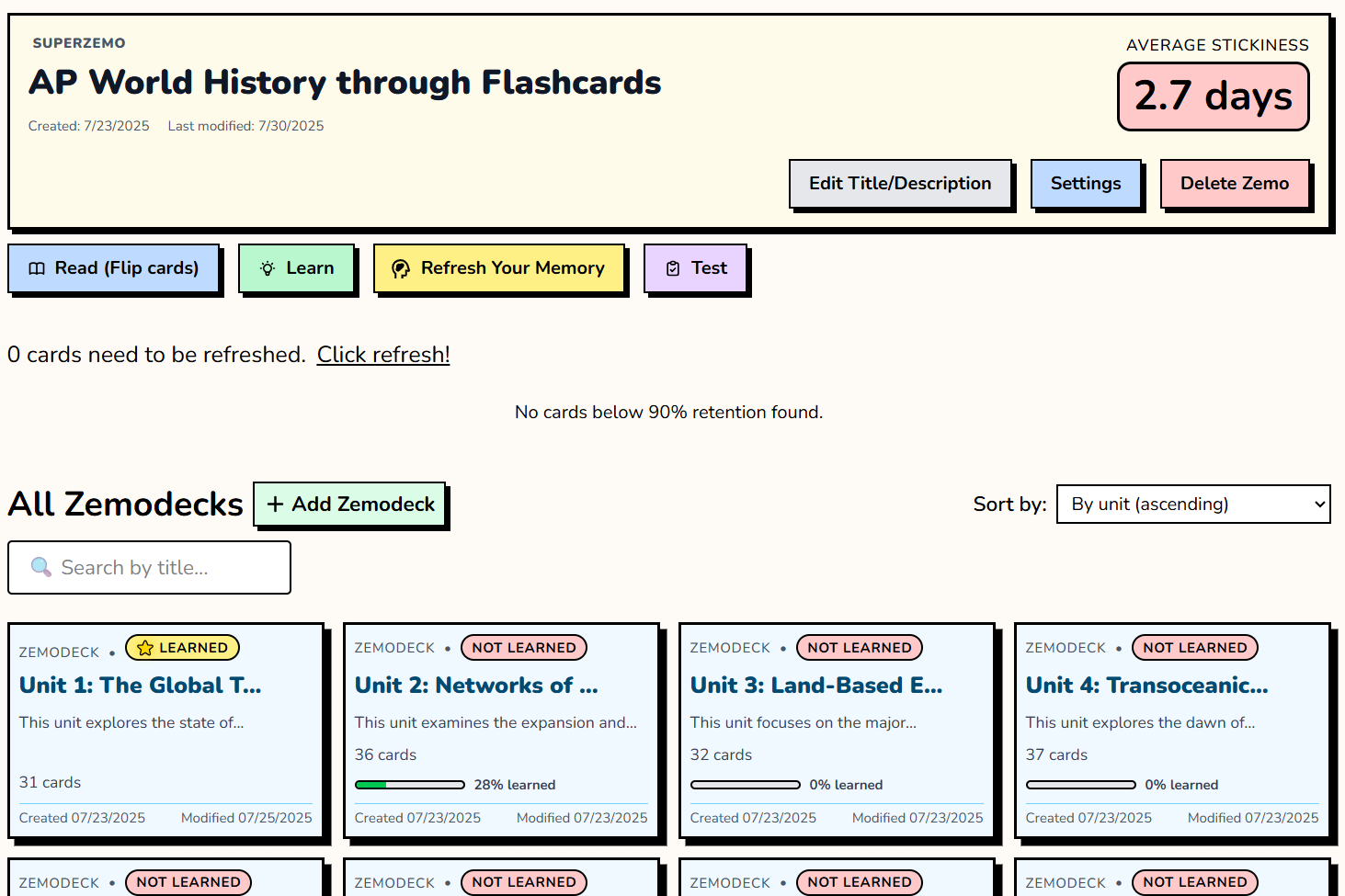The image size is (1345, 896).
Task: Click NOT LEARNED badge on Unit 3
Action: [860, 648]
